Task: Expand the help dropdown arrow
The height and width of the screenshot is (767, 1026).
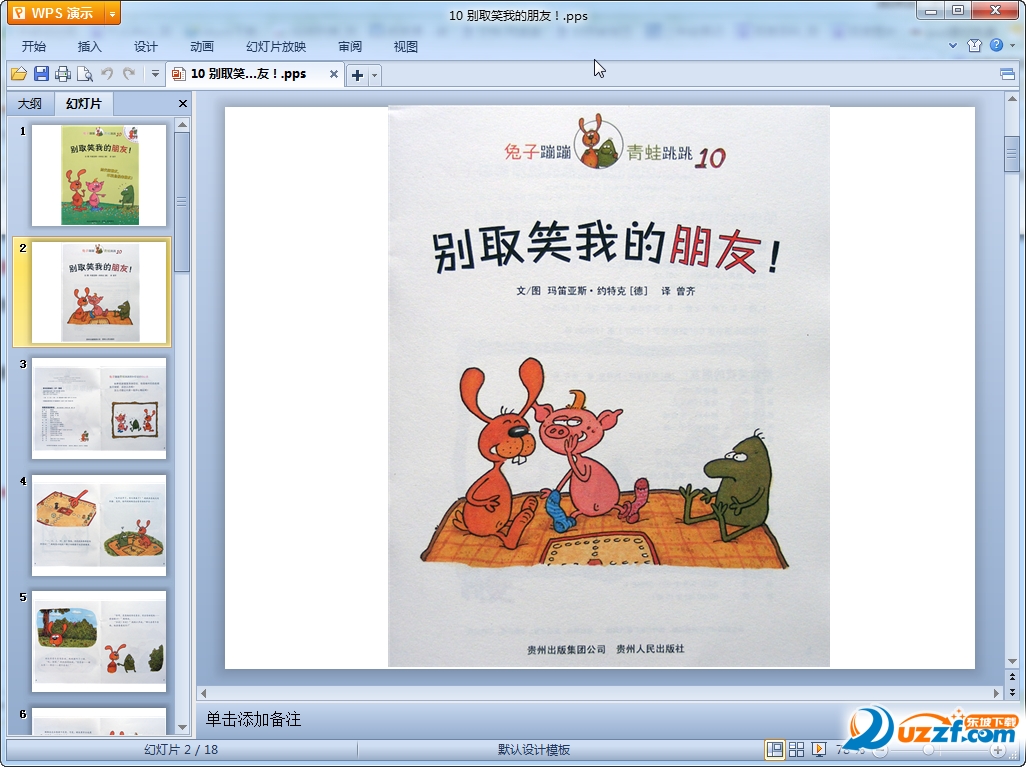Action: (x=1012, y=45)
